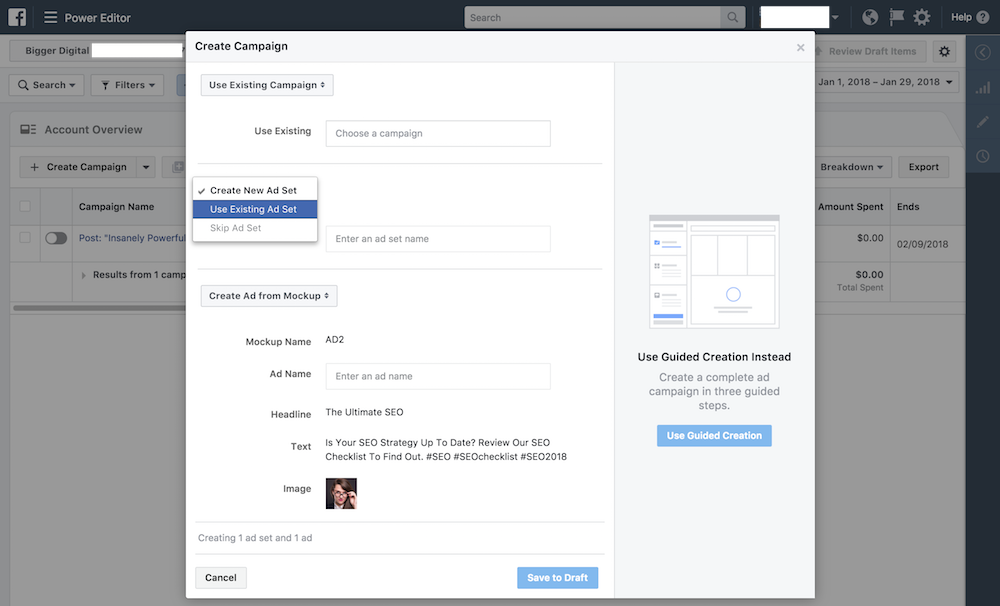
Task: Open the clock history icon in right sidebar
Action: (983, 156)
